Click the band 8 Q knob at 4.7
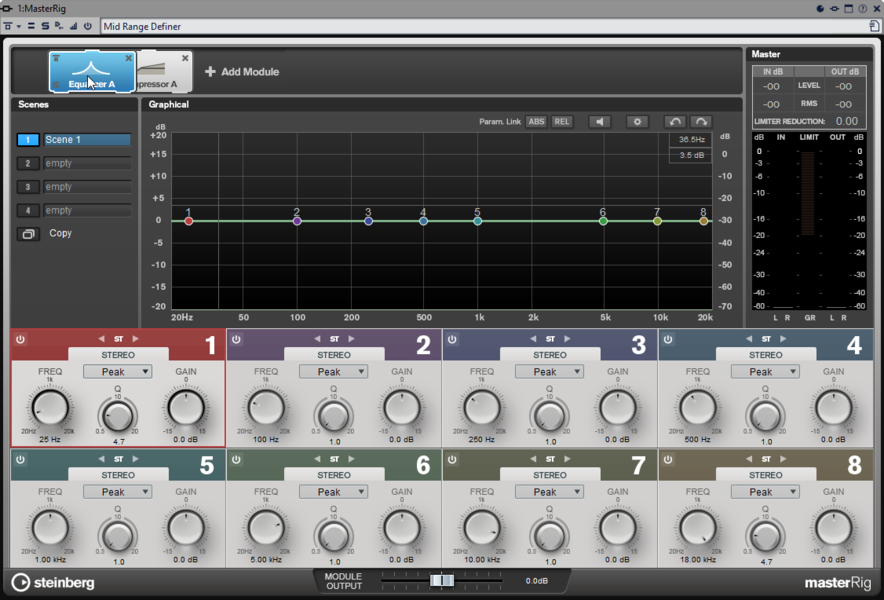 pyautogui.click(x=765, y=536)
